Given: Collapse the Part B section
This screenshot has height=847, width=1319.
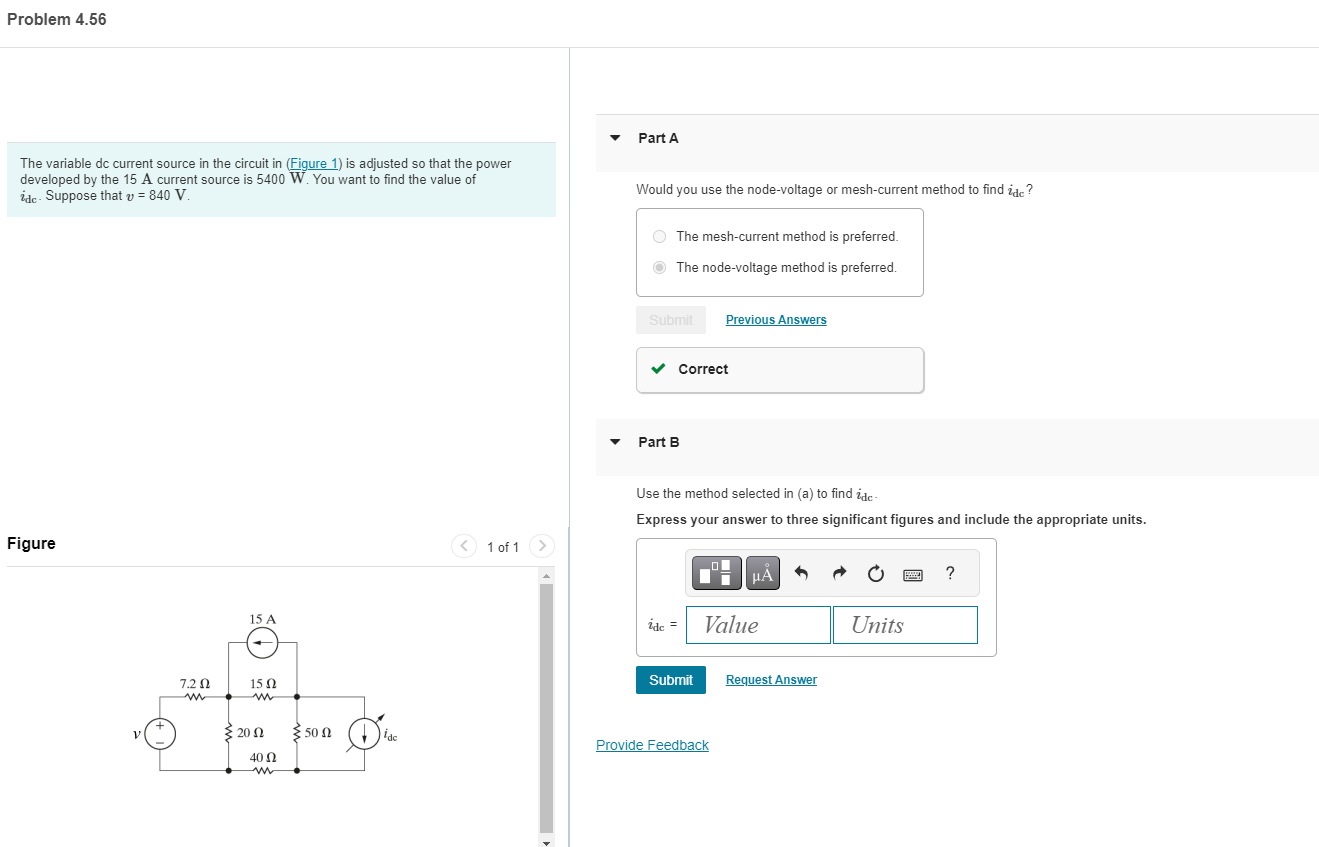Looking at the screenshot, I should click(x=615, y=444).
